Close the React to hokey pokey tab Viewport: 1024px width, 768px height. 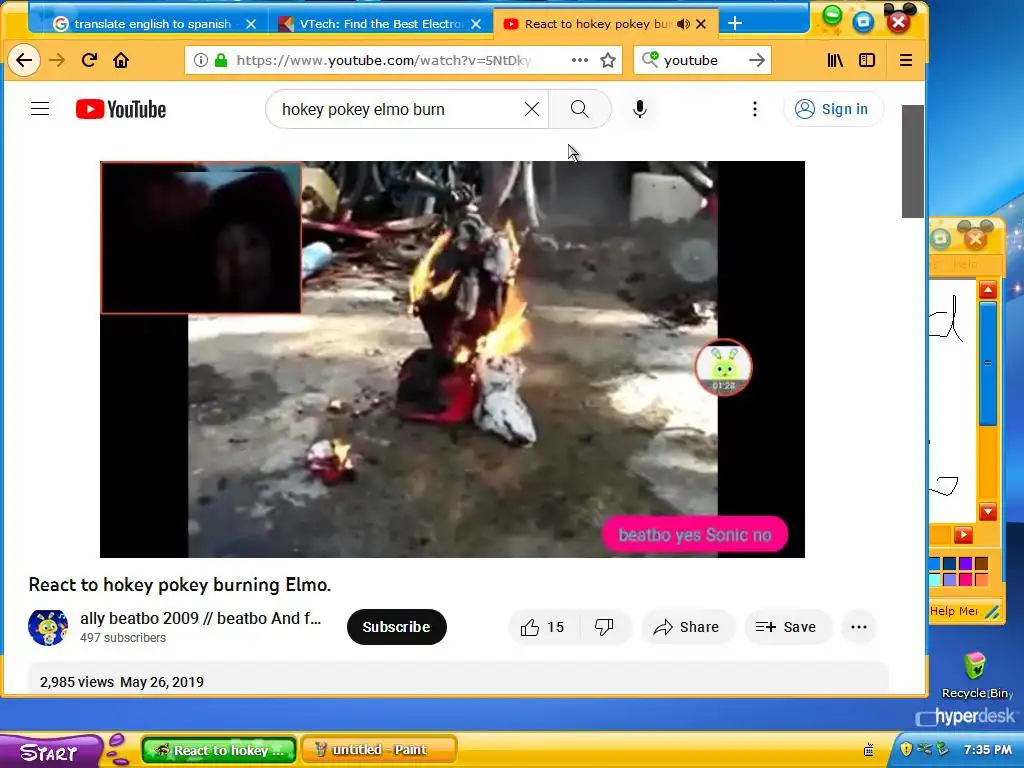point(701,24)
